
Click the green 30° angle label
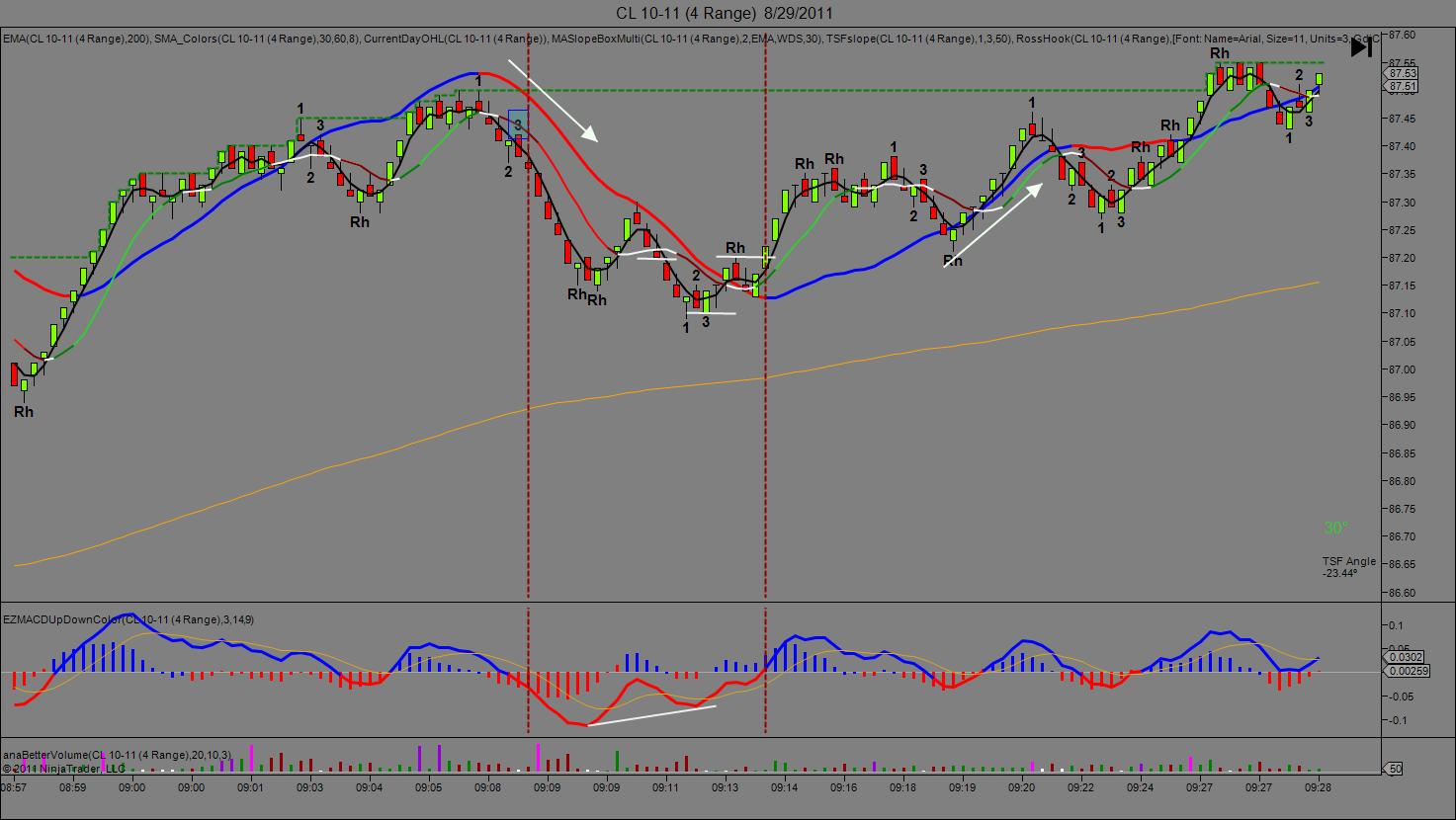click(x=1335, y=529)
